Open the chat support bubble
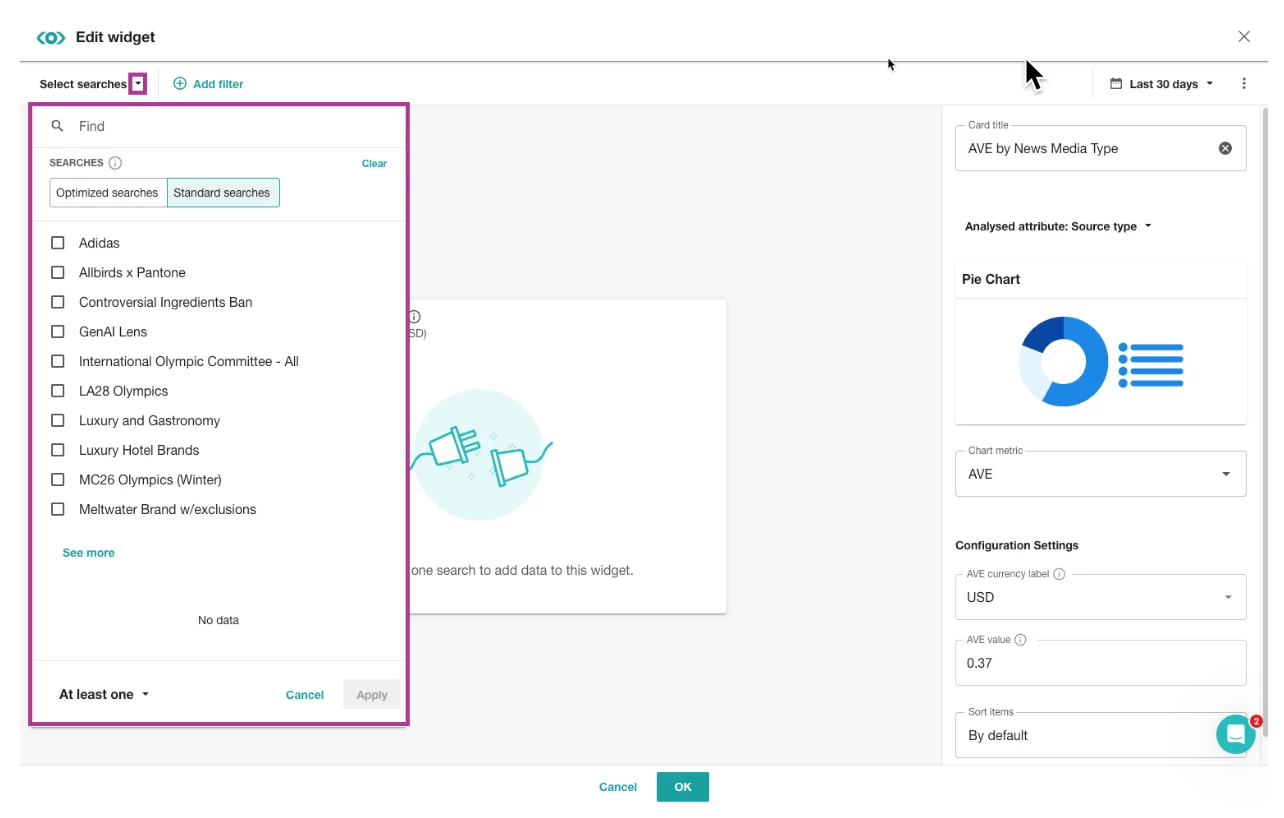The image size is (1284, 818). [x=1236, y=734]
